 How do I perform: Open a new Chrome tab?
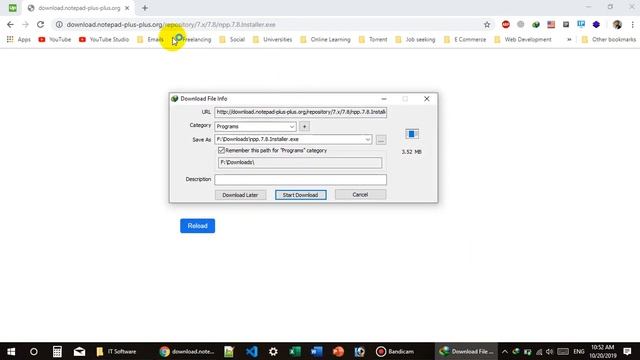[145, 8]
